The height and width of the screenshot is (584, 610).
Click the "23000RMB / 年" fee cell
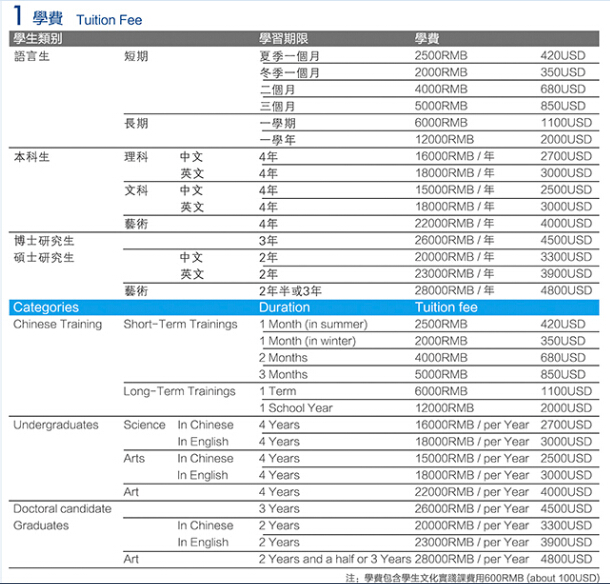pos(454,274)
